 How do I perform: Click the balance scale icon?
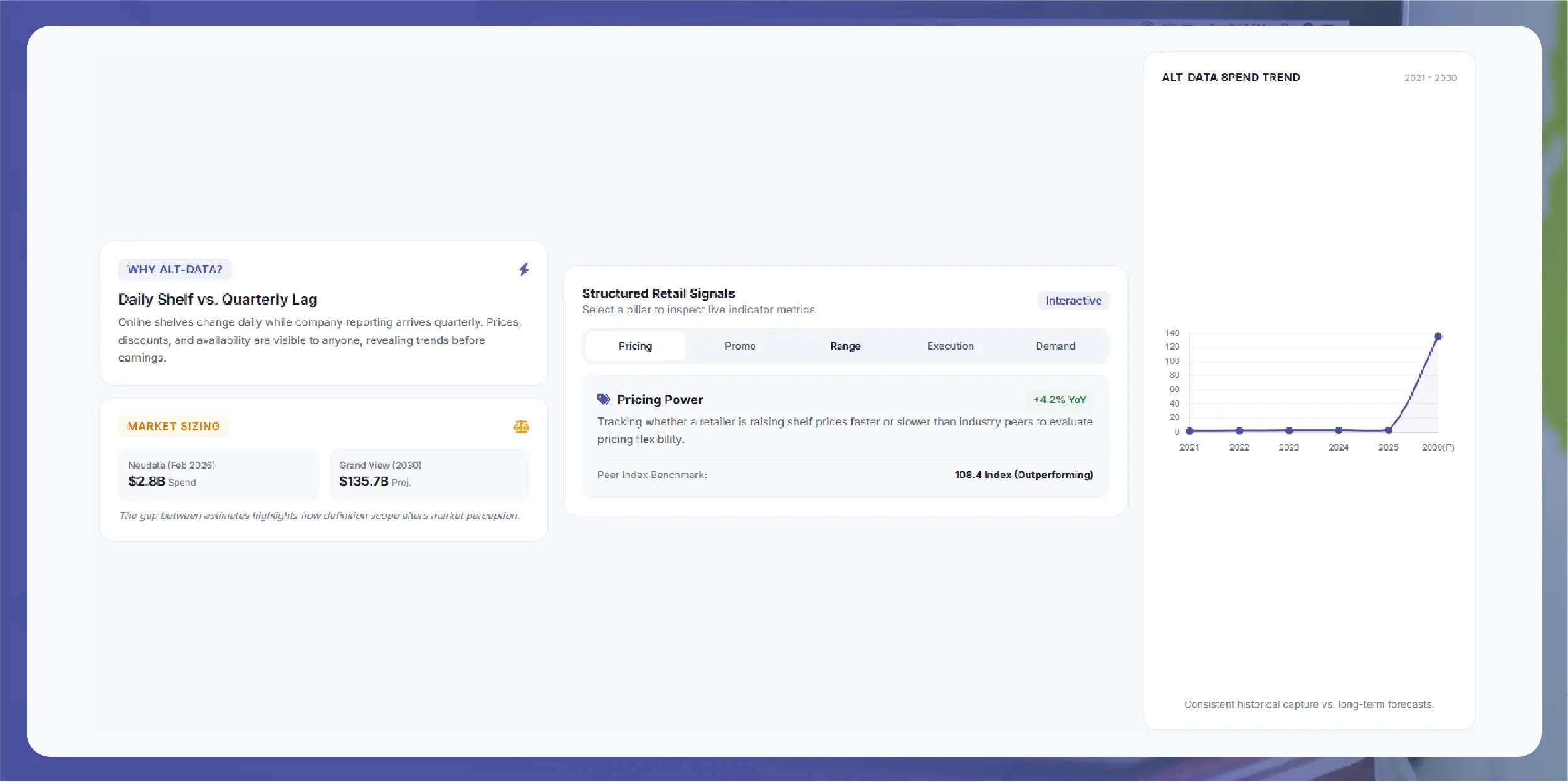point(521,427)
